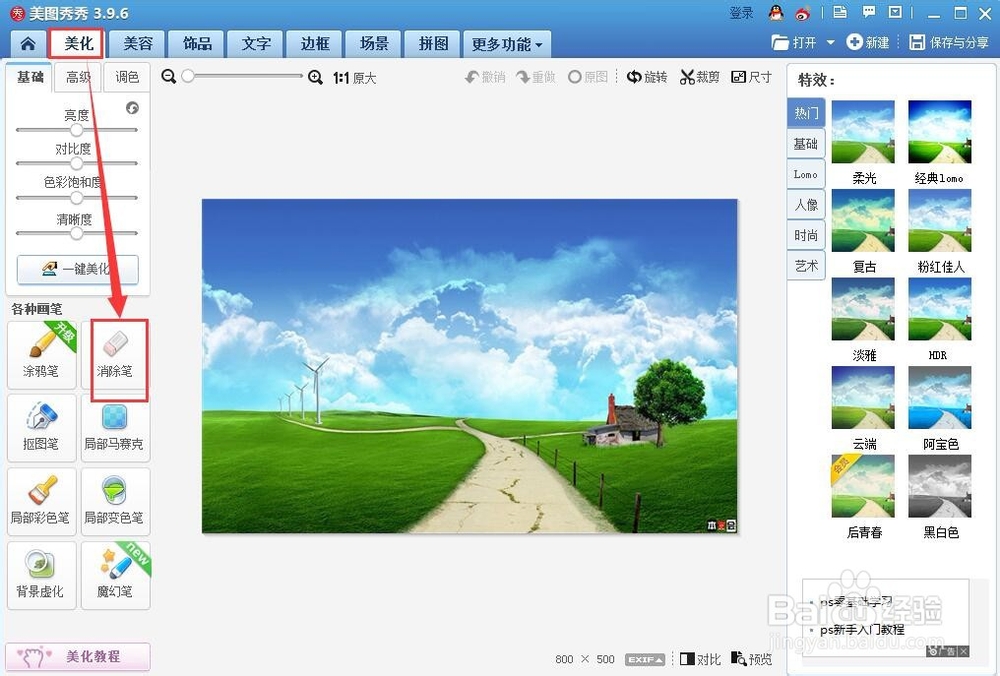
Task: Apply the 经典lomo effect thumbnail
Action: [x=940, y=132]
